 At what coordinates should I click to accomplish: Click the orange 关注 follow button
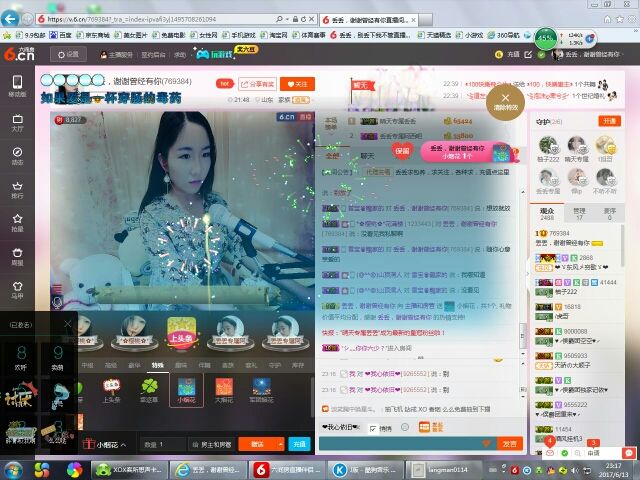click(x=297, y=84)
